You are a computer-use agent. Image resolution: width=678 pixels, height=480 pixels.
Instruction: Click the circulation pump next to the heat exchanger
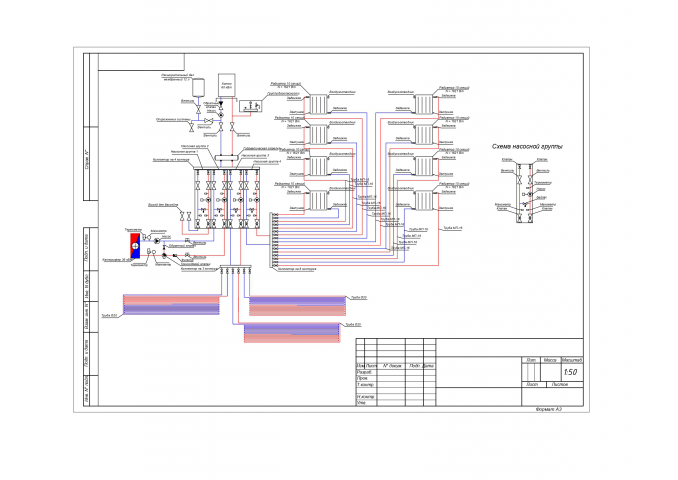(157, 240)
